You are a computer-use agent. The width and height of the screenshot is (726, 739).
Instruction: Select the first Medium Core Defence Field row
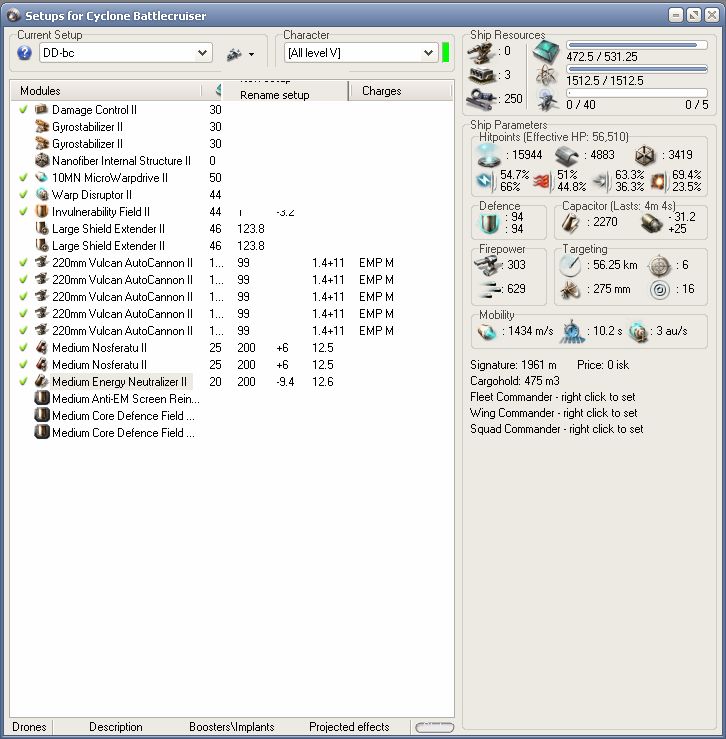[x=231, y=416]
